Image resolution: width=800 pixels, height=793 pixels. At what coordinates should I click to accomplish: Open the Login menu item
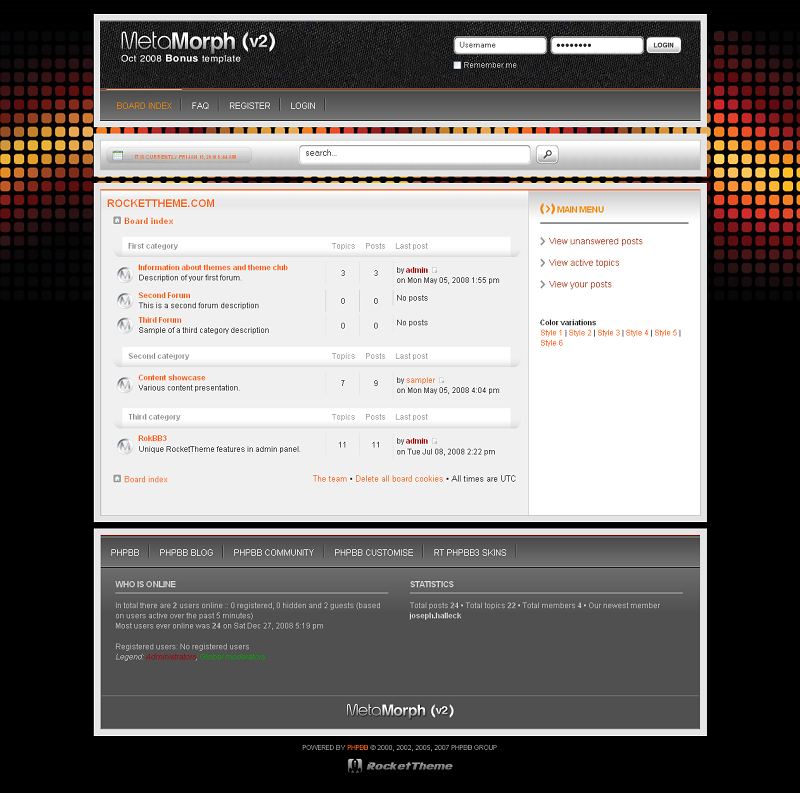303,106
